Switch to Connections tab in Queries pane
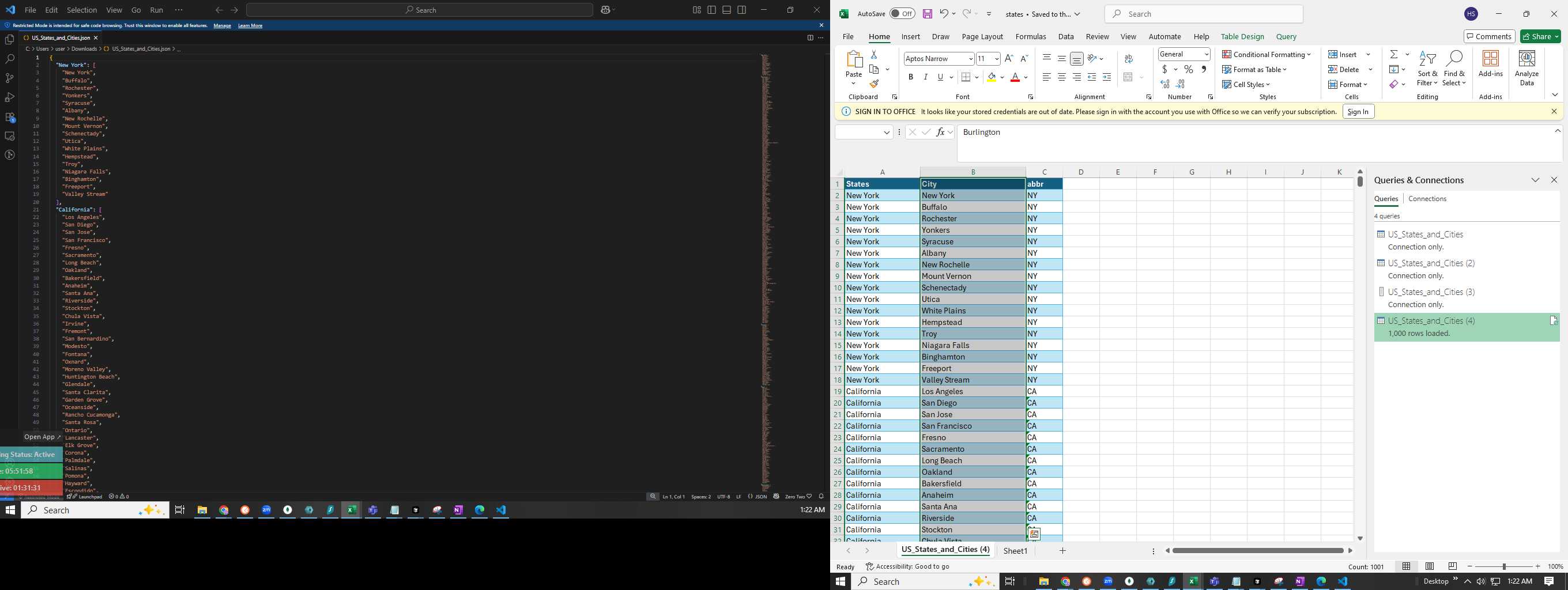Image resolution: width=1568 pixels, height=590 pixels. click(x=1427, y=199)
